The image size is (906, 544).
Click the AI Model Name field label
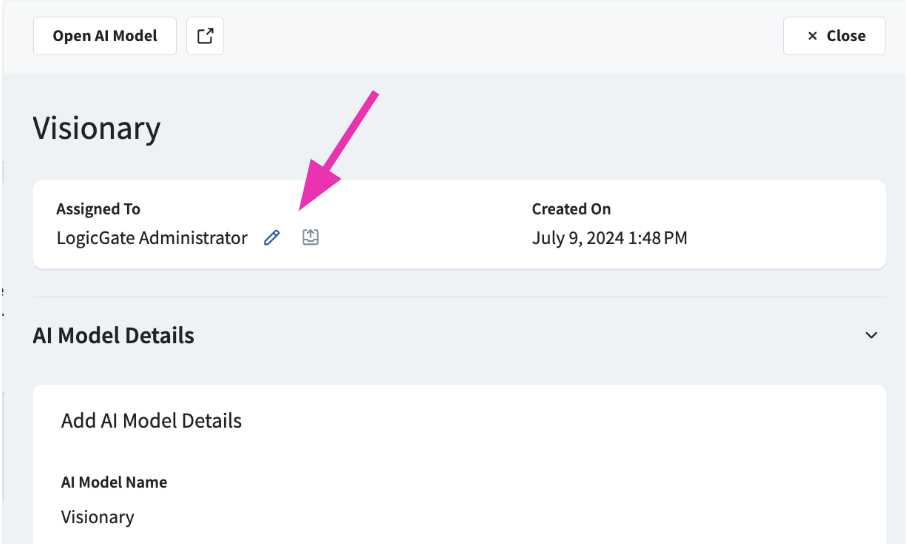click(114, 482)
